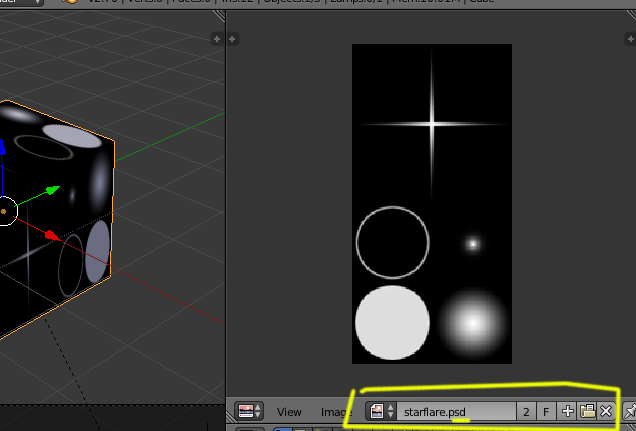Toggle the F fake user button

click(x=546, y=412)
